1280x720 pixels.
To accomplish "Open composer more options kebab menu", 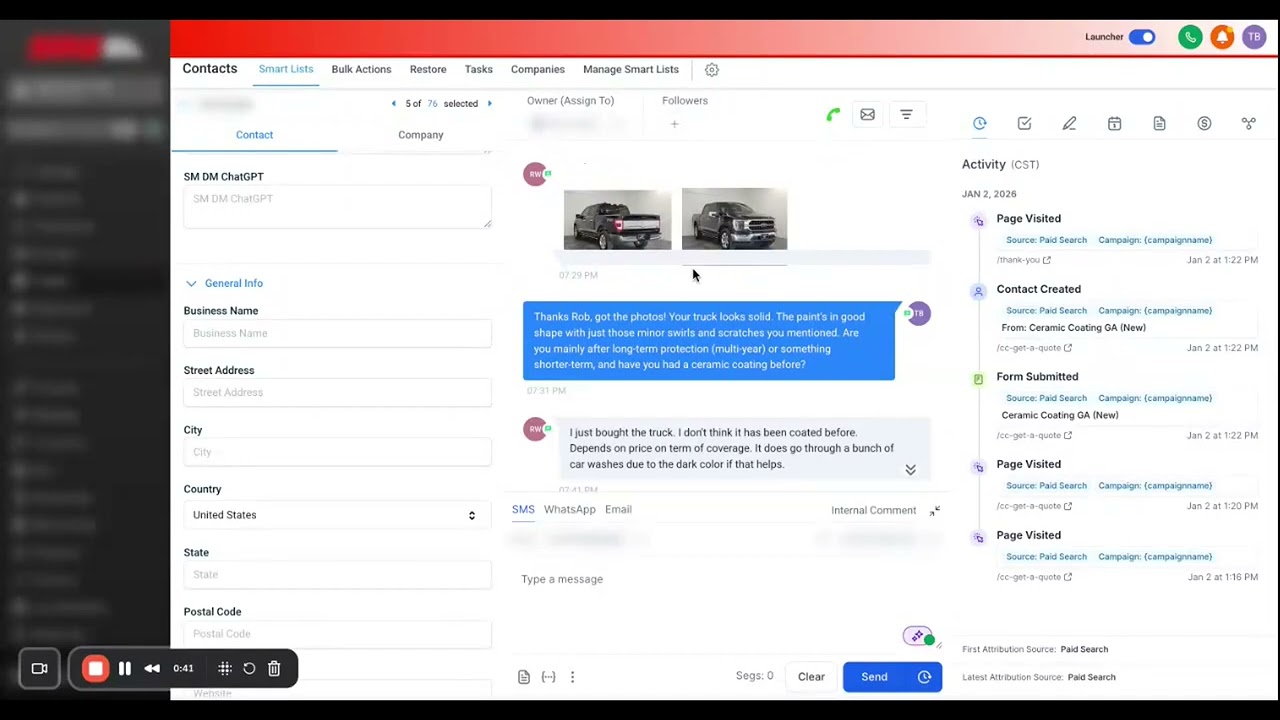I will tap(572, 677).
